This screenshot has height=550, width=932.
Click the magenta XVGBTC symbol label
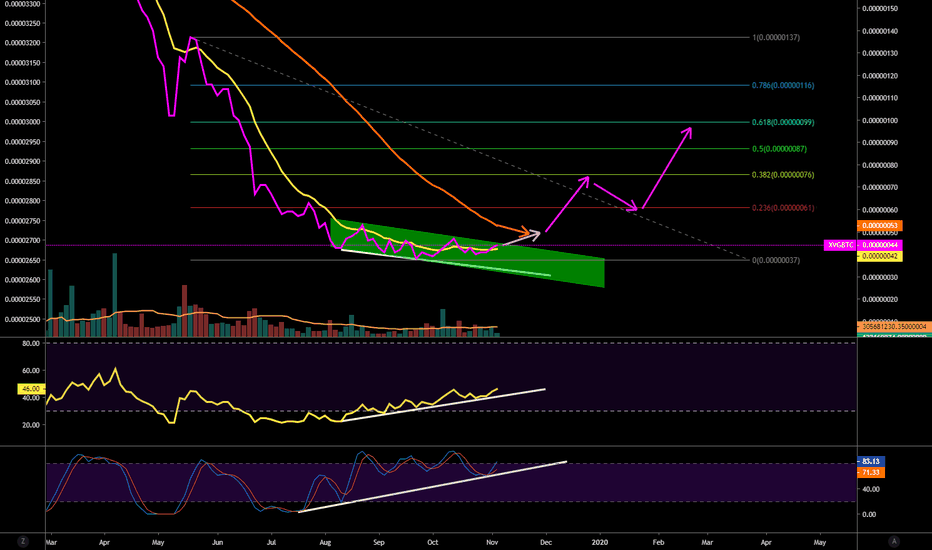point(840,245)
